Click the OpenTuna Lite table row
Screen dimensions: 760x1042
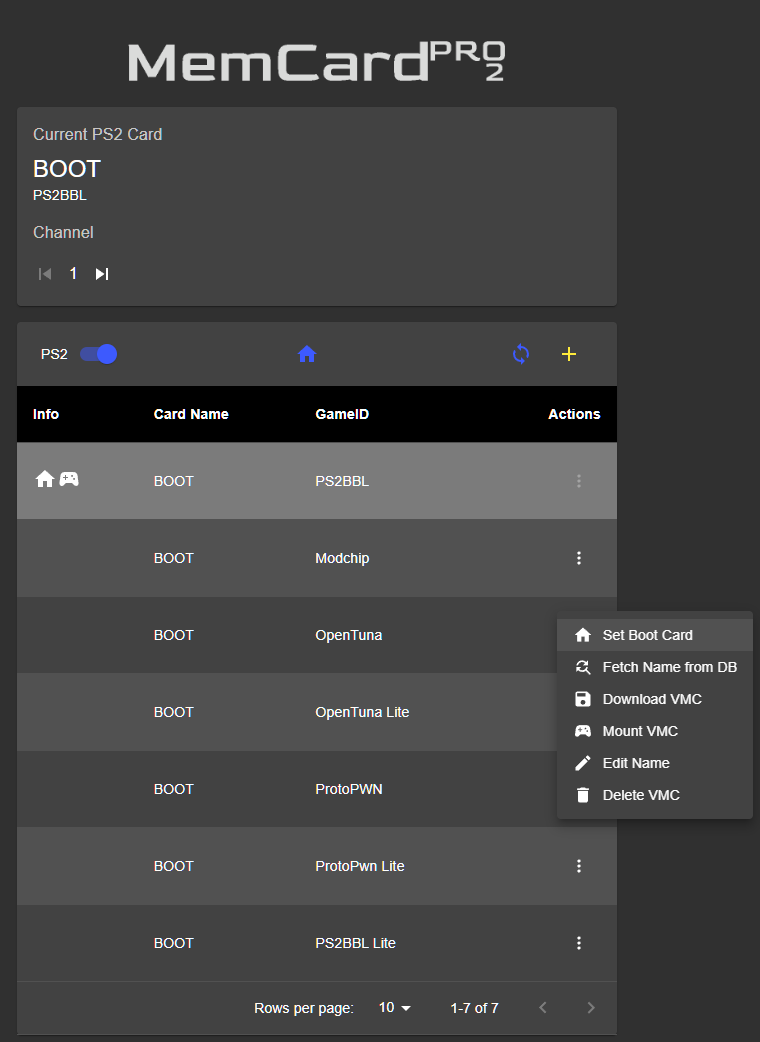coord(300,712)
